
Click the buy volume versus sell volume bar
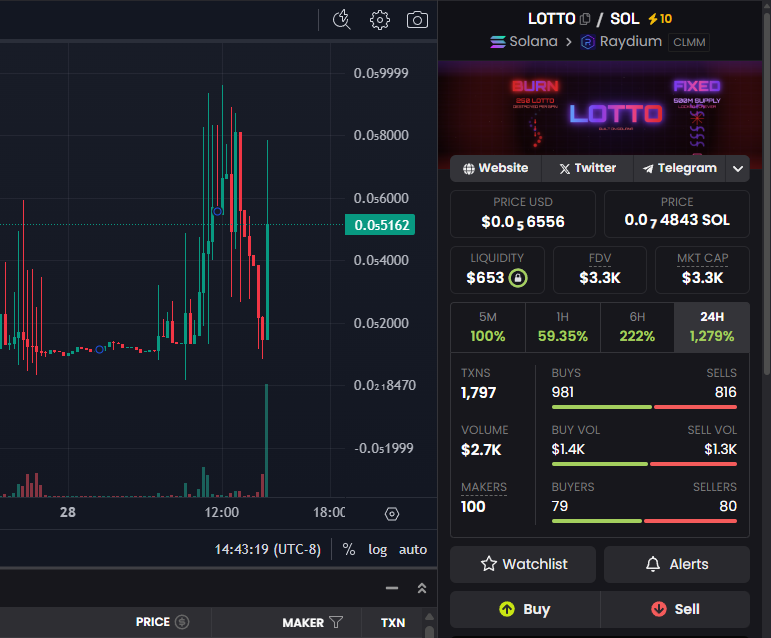(644, 464)
